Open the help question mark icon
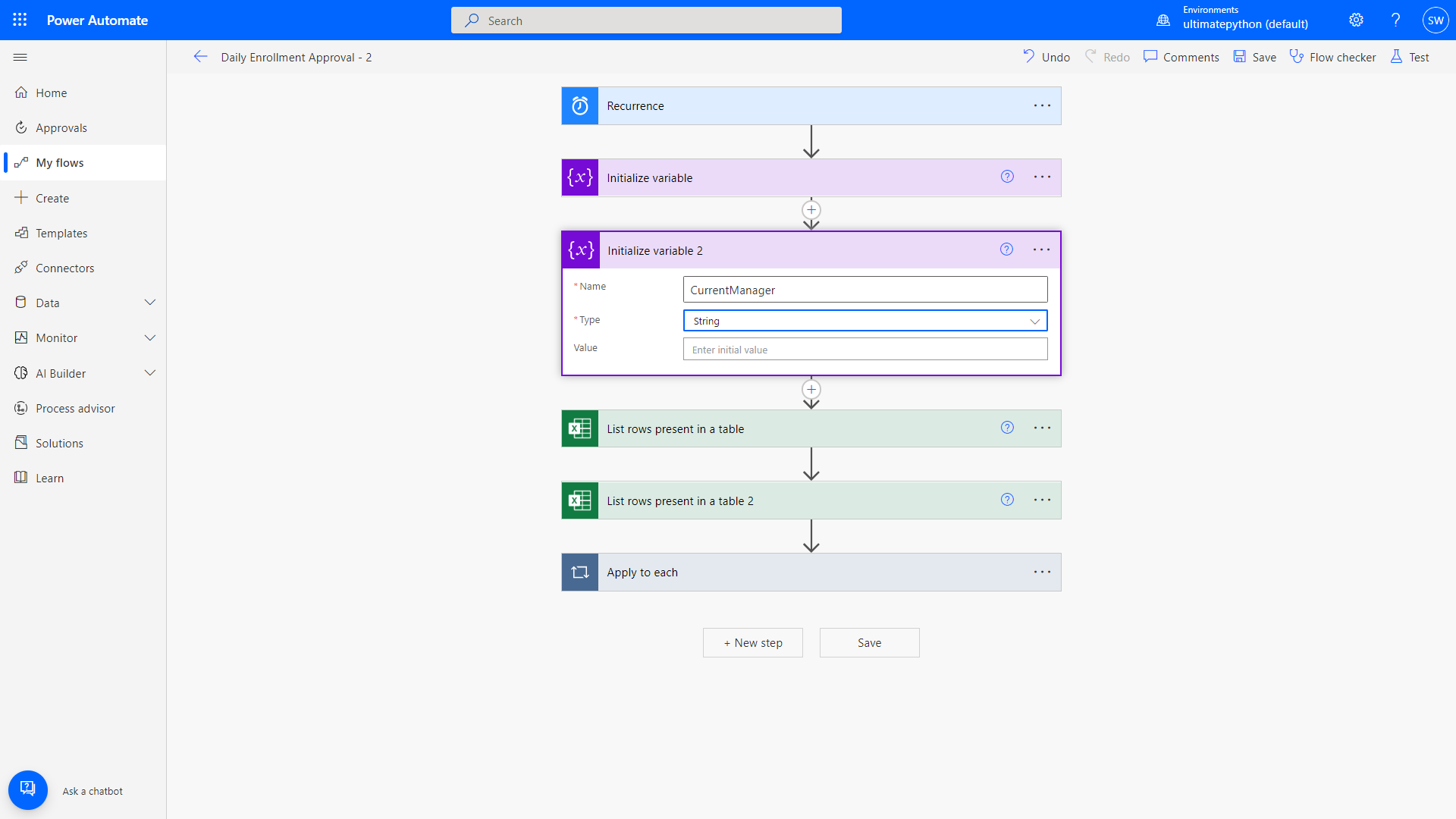Viewport: 1456px width, 819px height. tap(1395, 20)
